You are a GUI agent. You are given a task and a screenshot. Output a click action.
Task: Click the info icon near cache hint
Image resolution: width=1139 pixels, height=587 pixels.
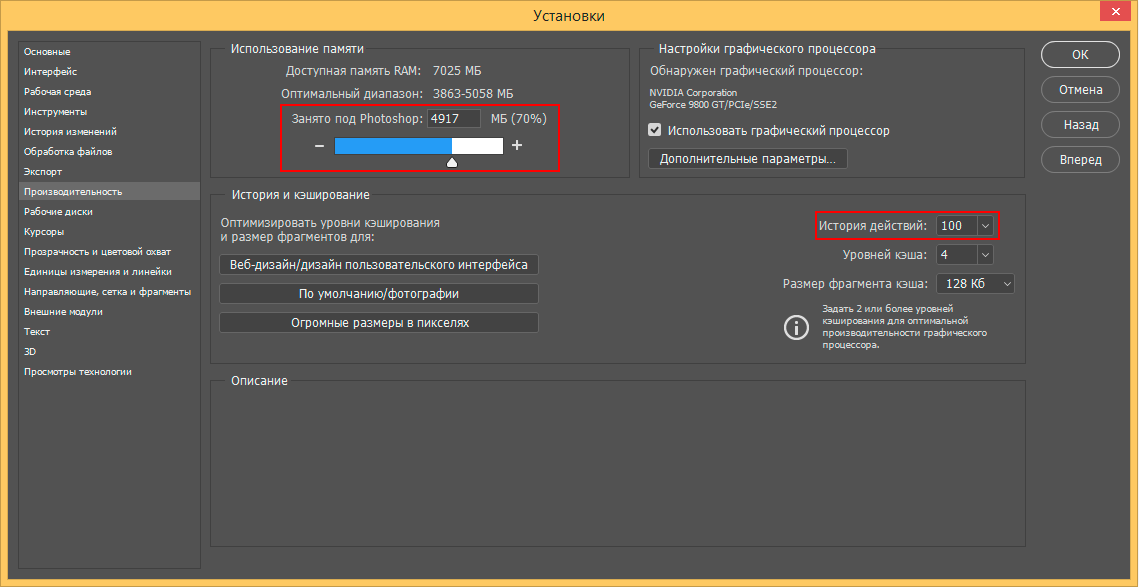coord(796,327)
